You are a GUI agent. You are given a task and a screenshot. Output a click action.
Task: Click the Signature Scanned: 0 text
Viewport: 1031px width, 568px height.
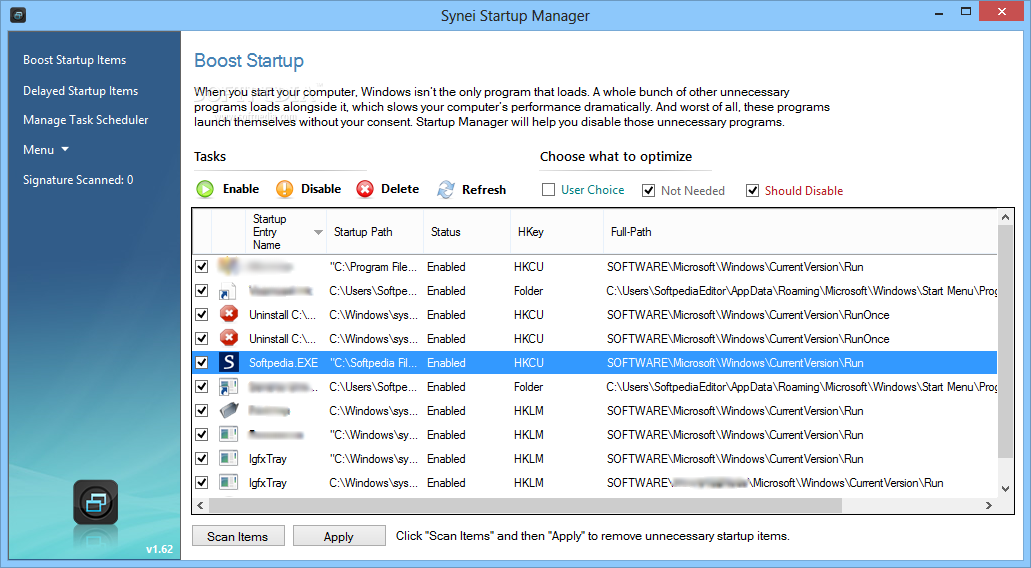pyautogui.click(x=78, y=179)
